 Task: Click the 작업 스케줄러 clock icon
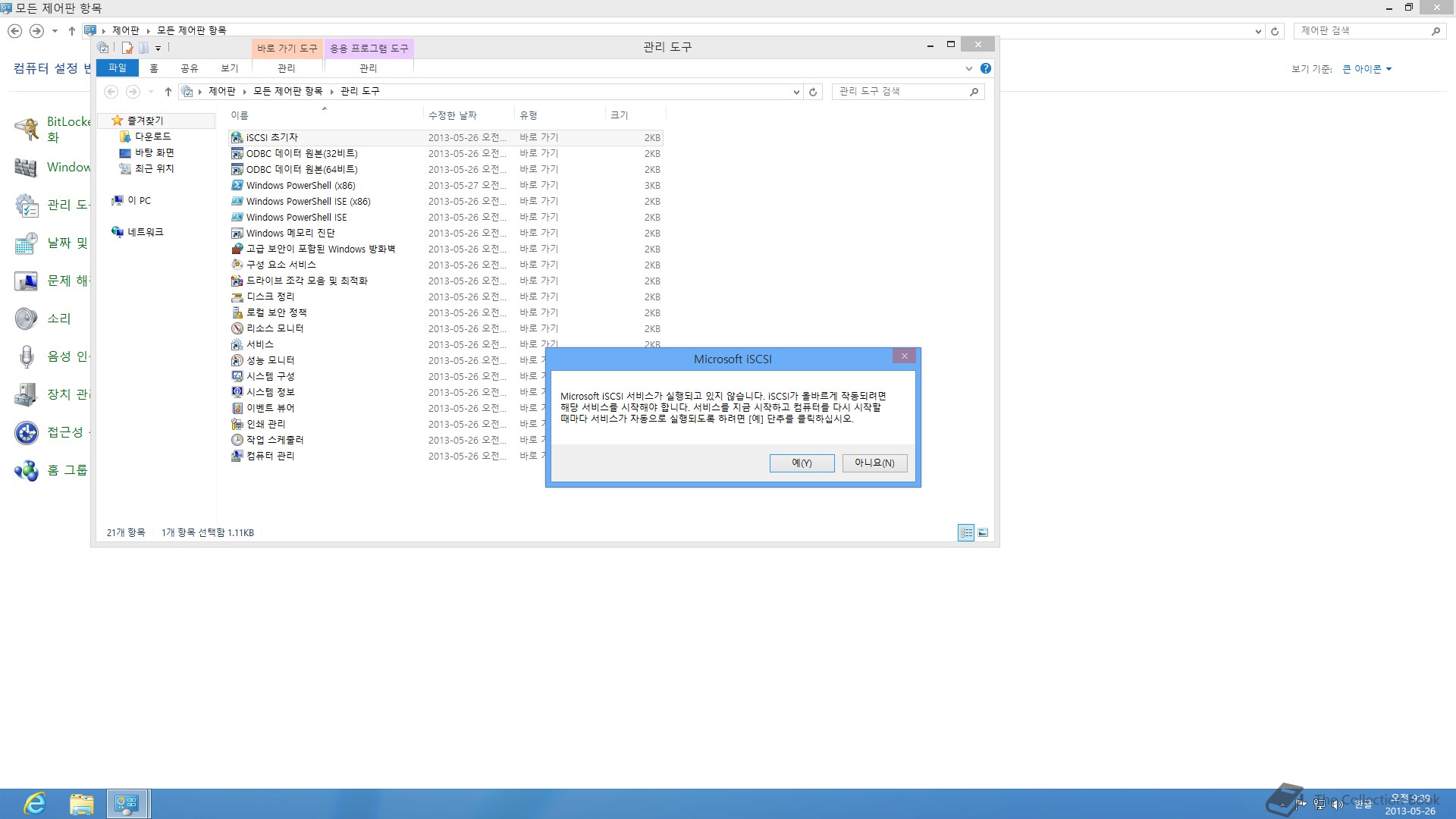tap(237, 440)
